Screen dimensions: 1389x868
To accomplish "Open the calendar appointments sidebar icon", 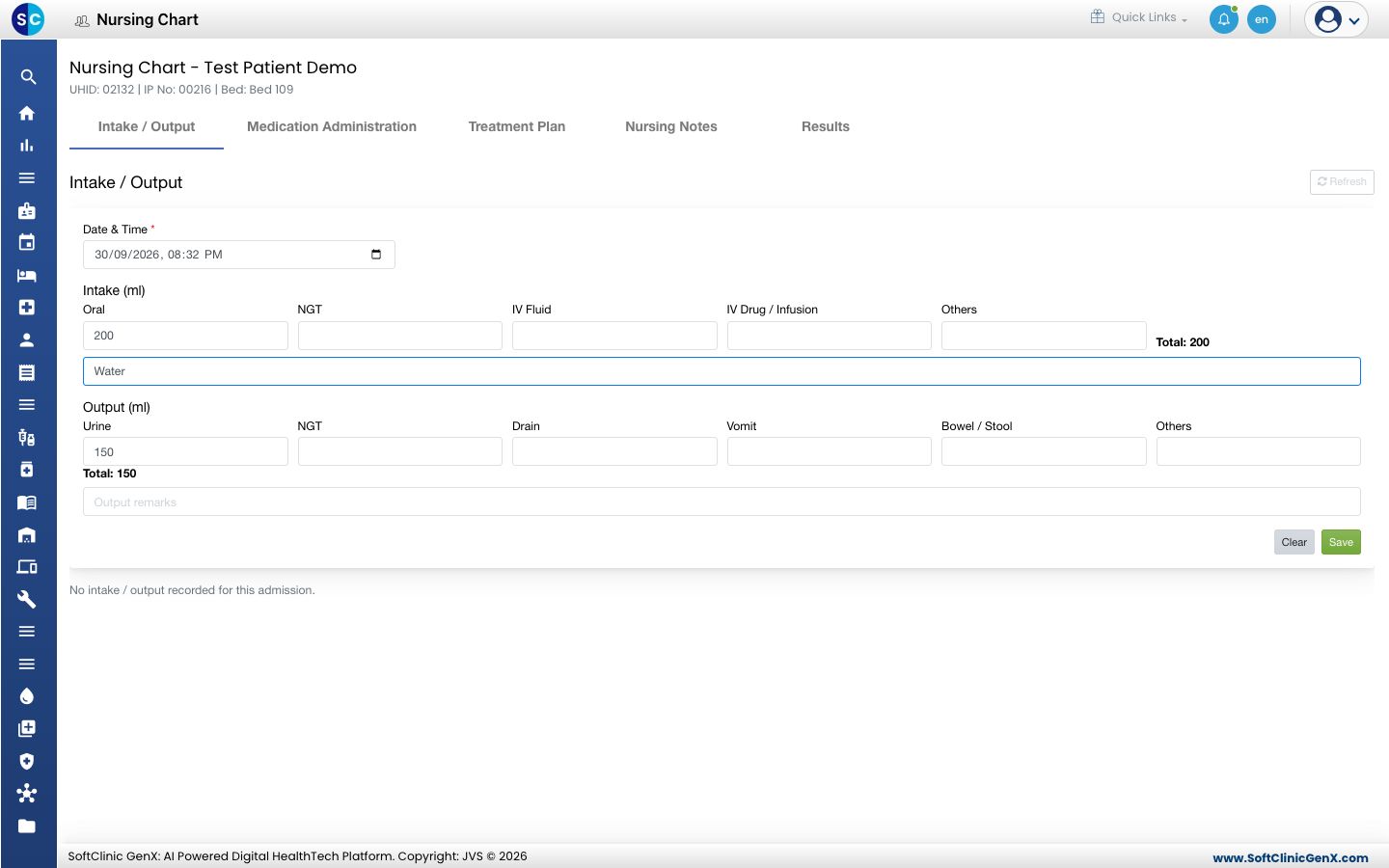I will pos(27,242).
